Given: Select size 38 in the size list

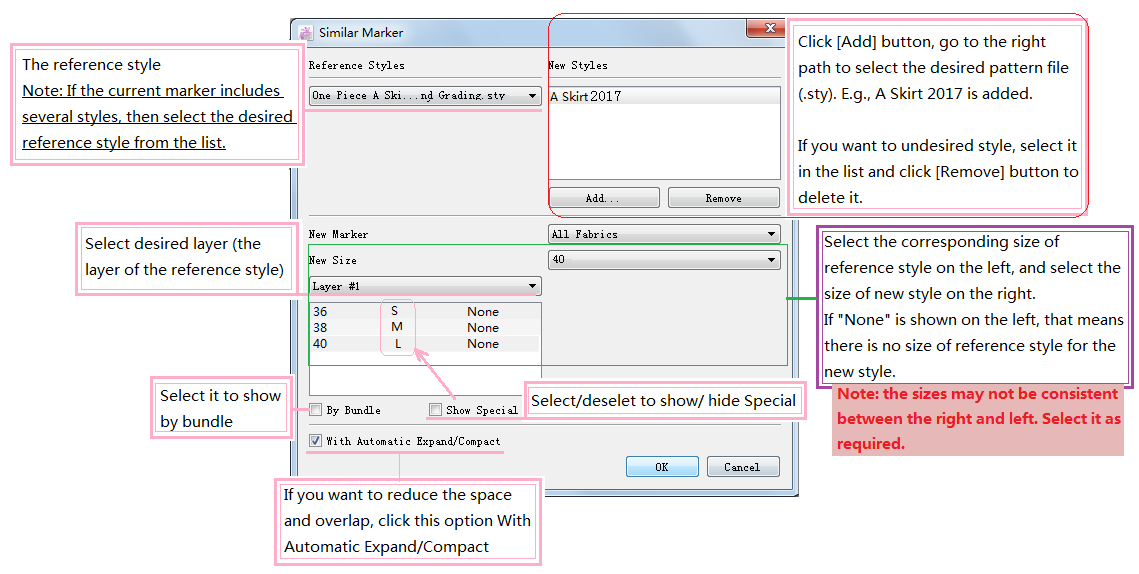Looking at the screenshot, I should tap(320, 328).
